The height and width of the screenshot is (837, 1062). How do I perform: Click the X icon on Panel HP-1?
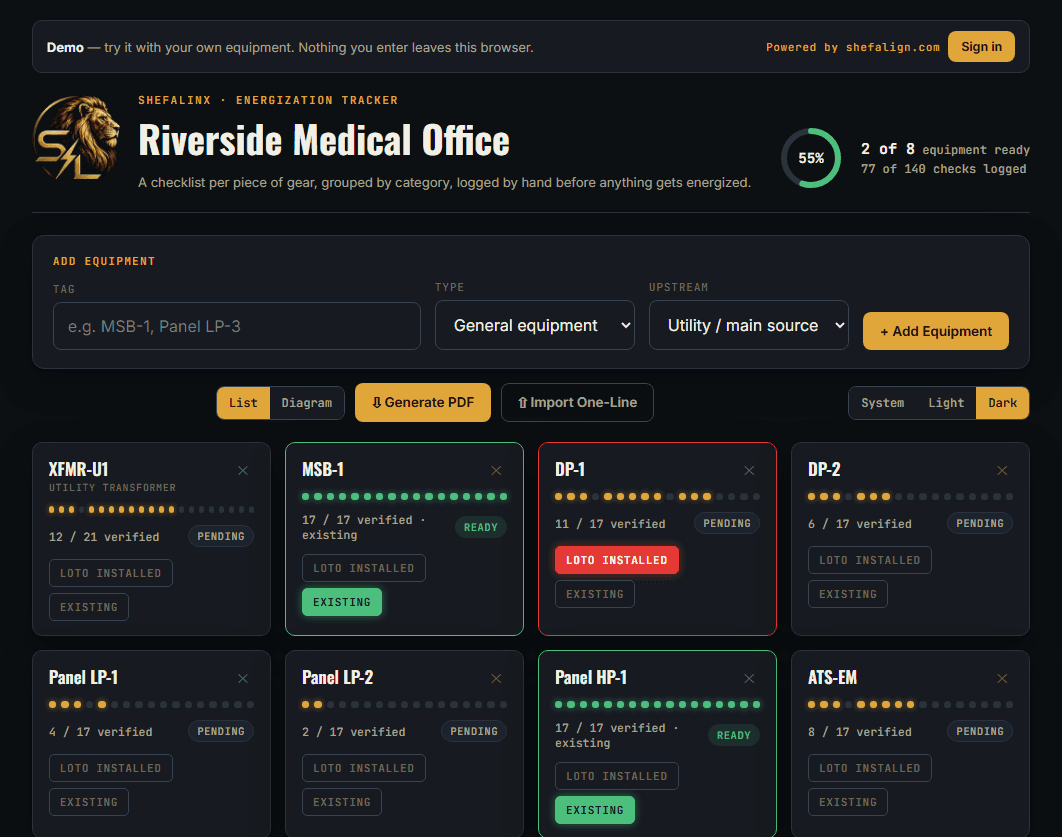(x=749, y=679)
